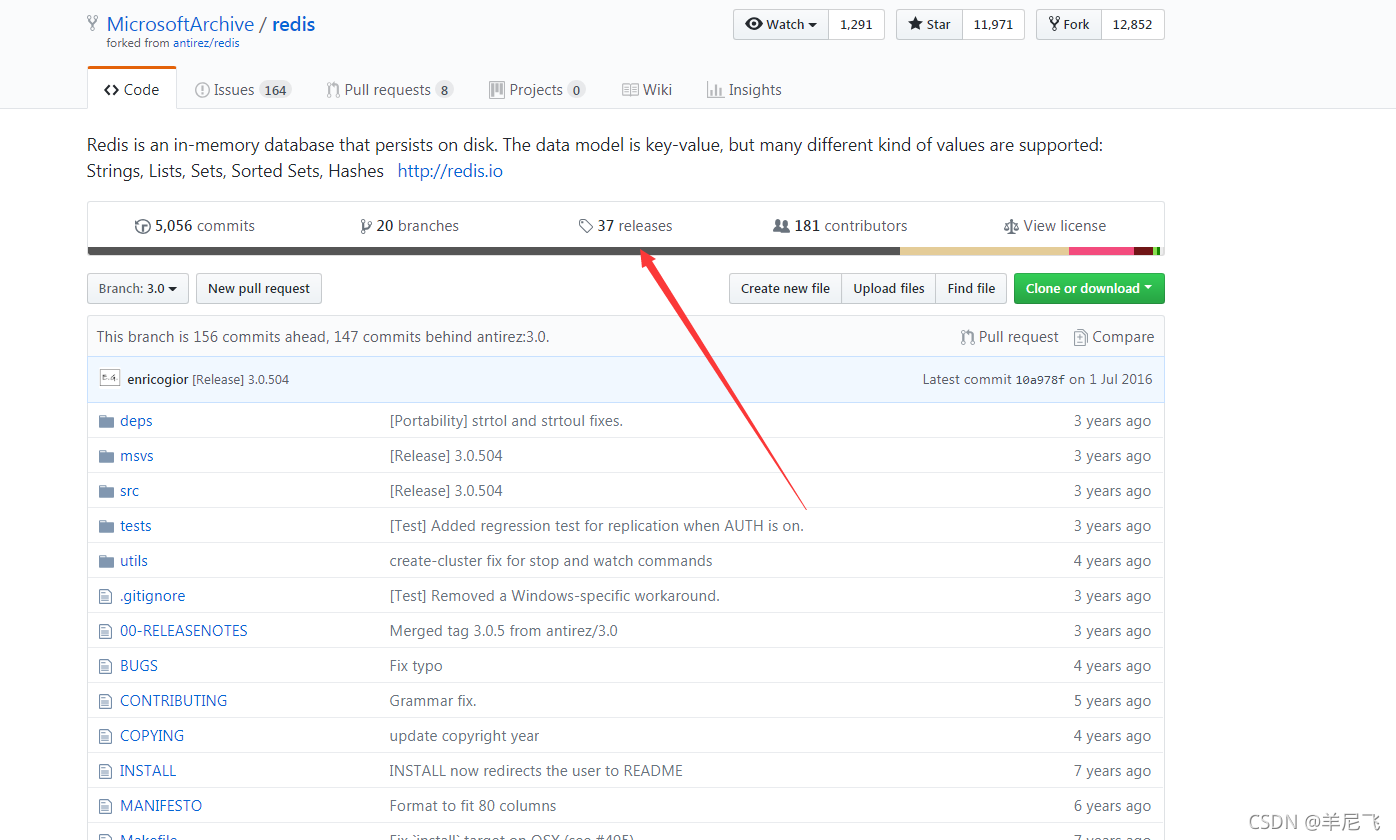Open the MicrosoftArchive owner link

181,24
